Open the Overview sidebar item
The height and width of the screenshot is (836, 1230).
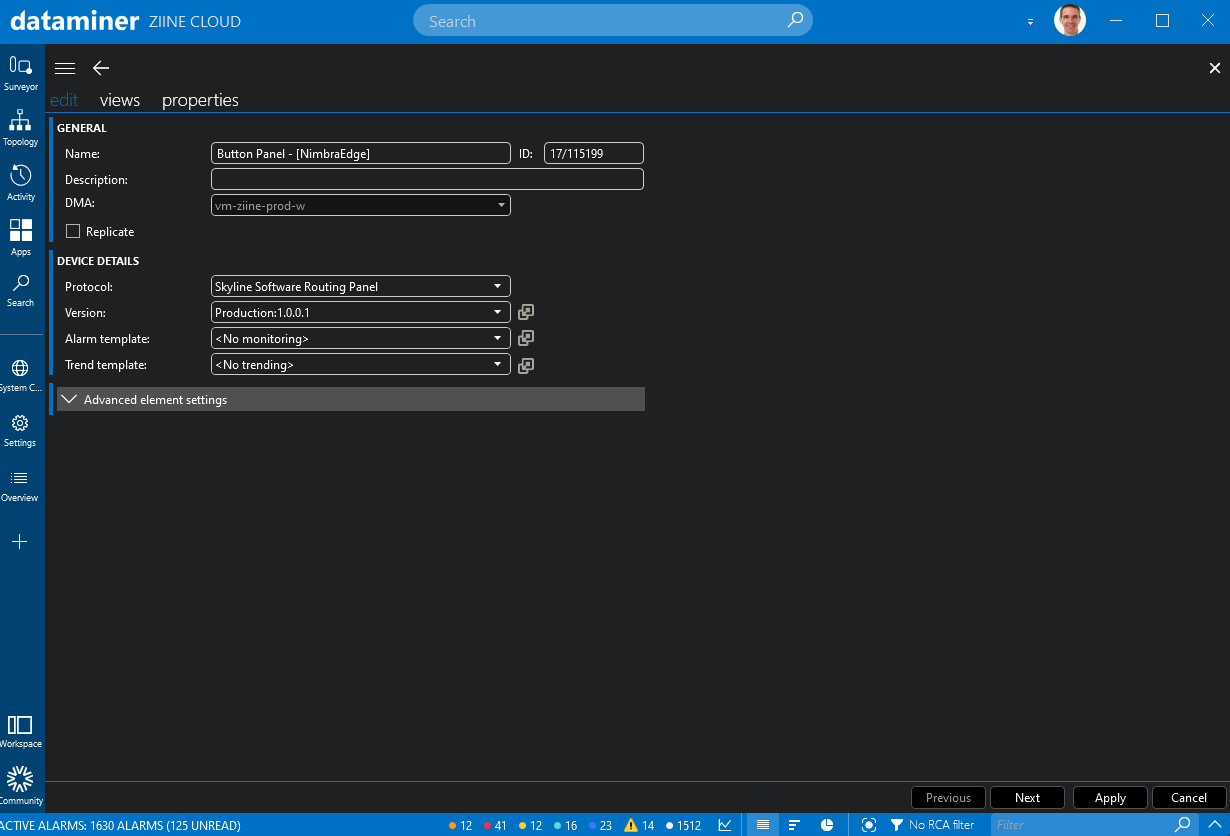(21, 485)
